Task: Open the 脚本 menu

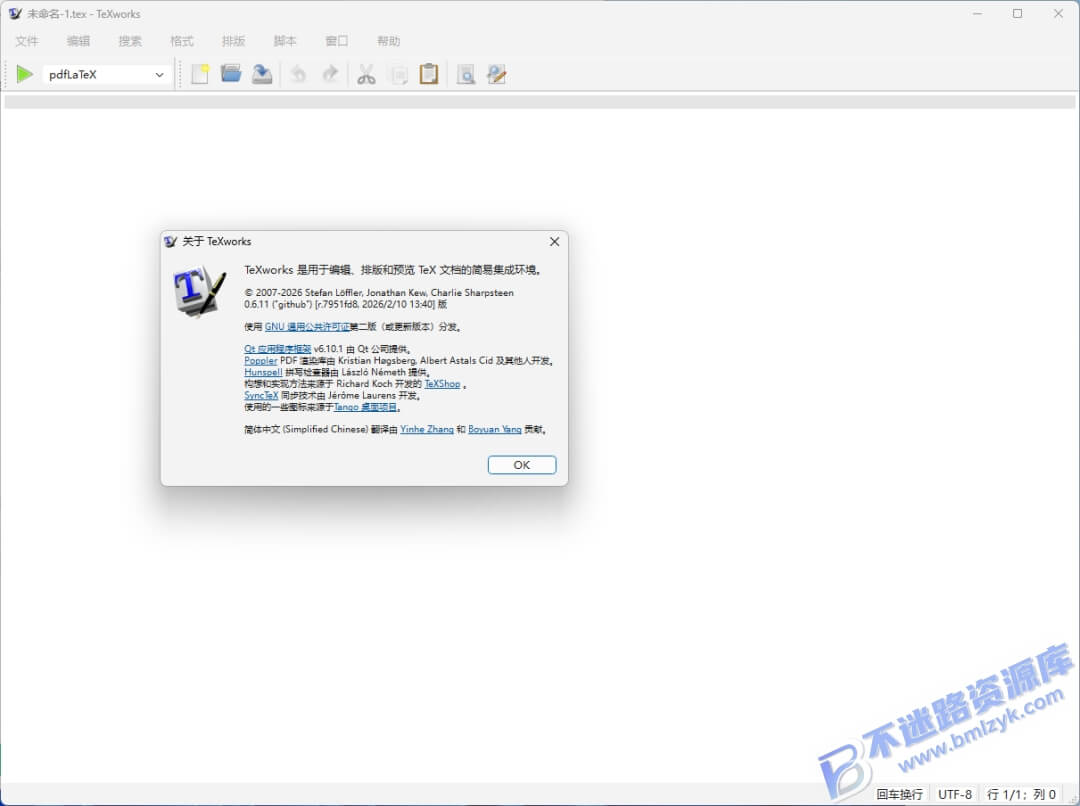Action: tap(285, 41)
